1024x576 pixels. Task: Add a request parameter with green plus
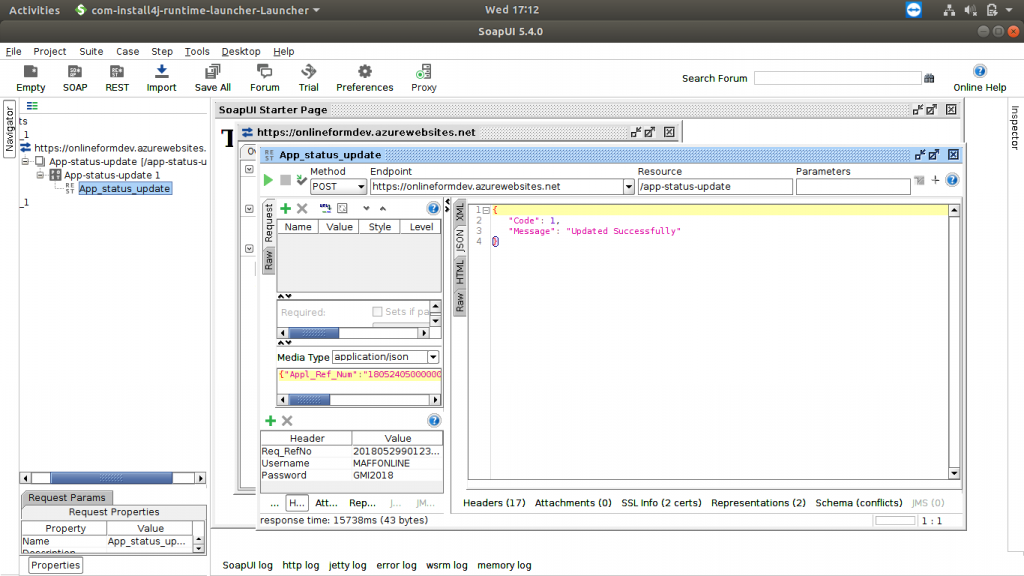285,208
